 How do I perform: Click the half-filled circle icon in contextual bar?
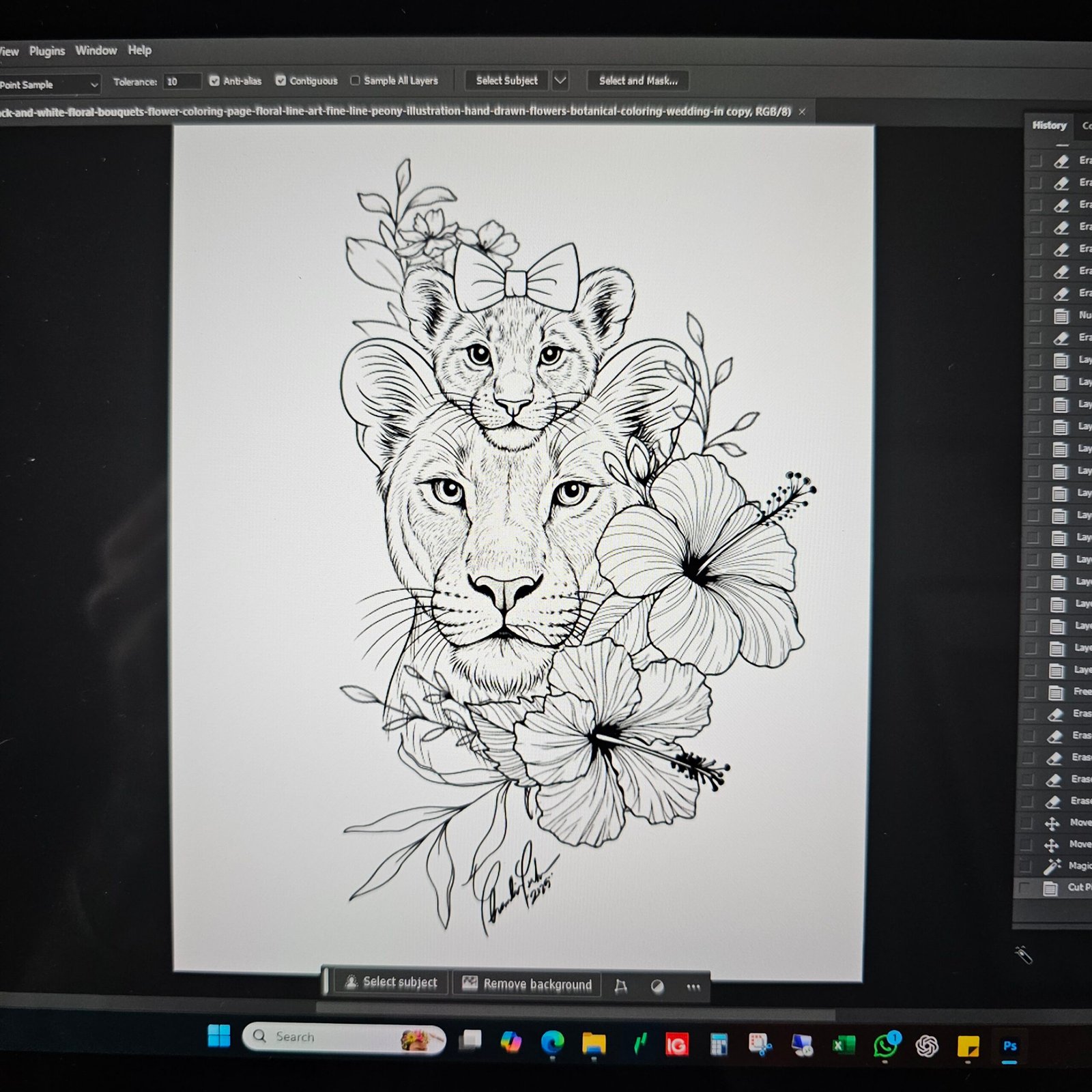tap(657, 986)
